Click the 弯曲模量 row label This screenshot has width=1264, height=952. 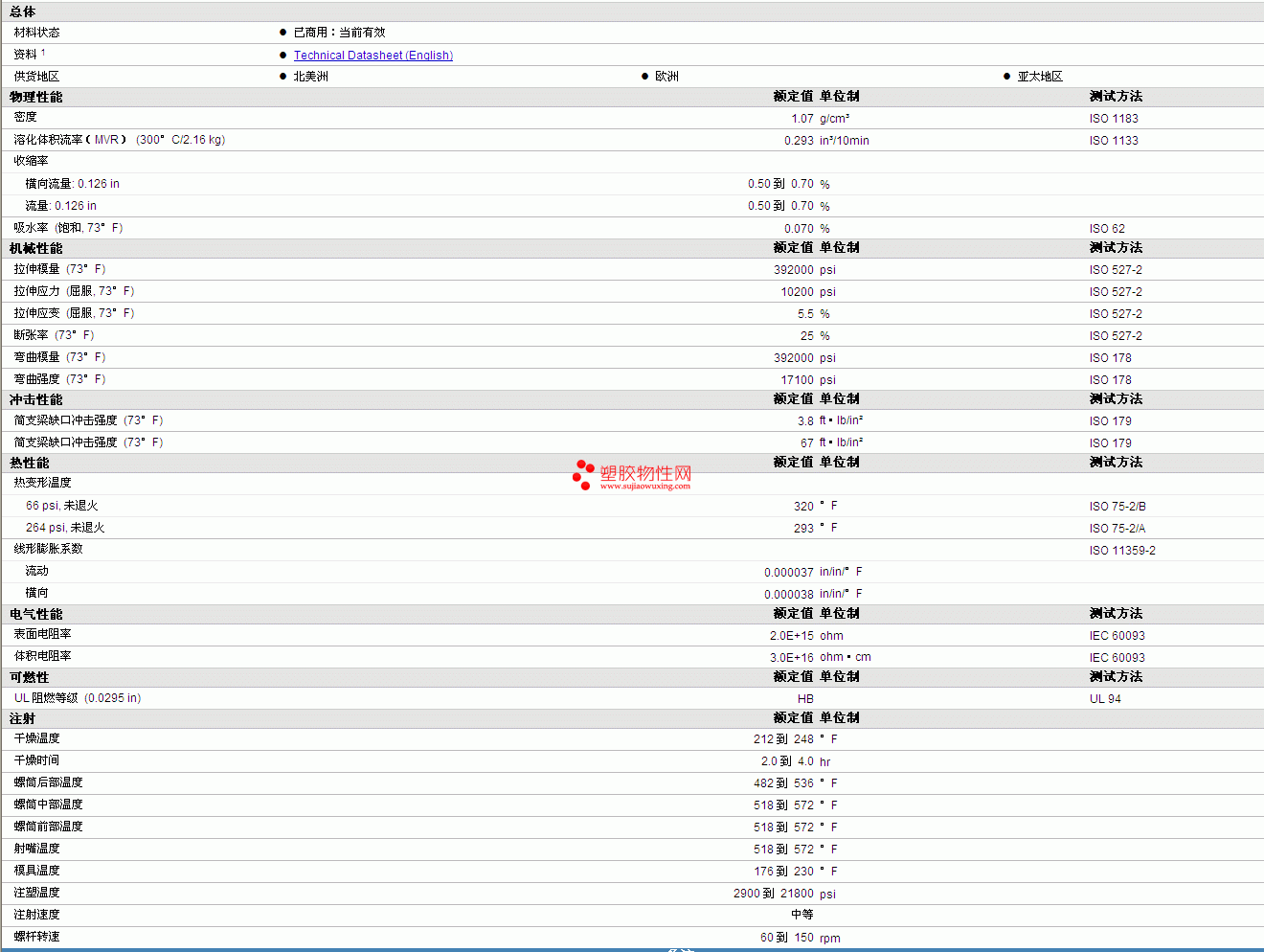59,357
